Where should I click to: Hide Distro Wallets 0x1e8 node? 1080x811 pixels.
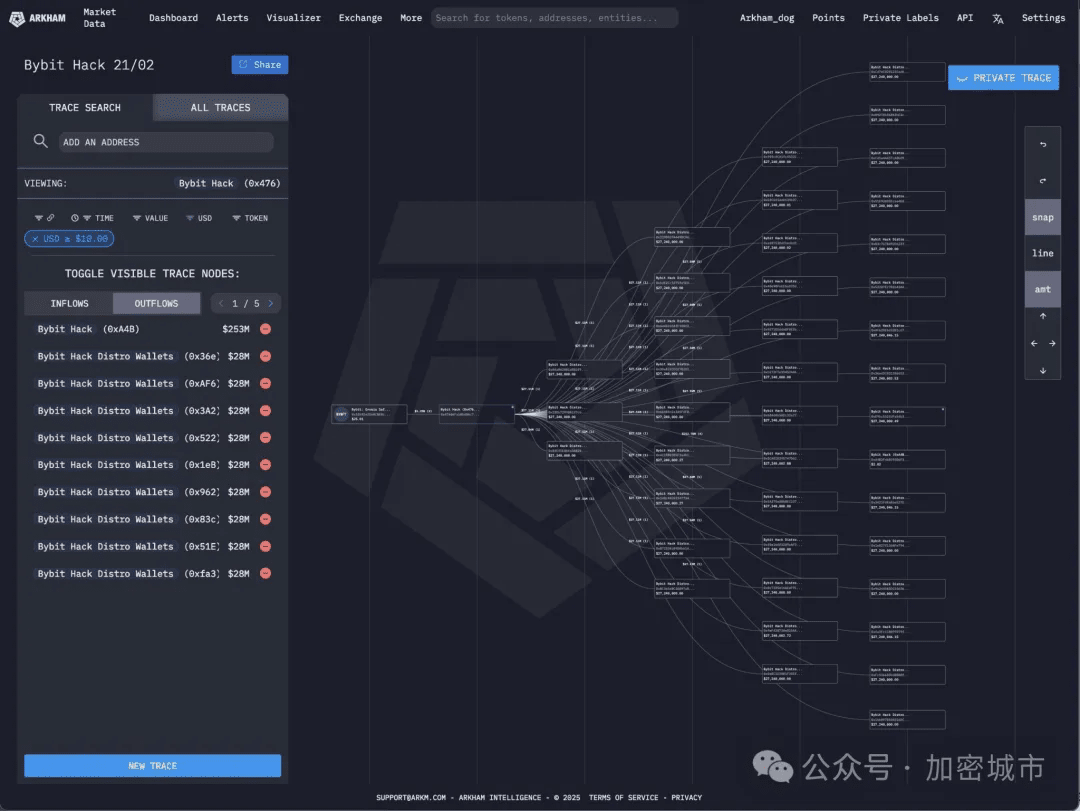coord(265,464)
